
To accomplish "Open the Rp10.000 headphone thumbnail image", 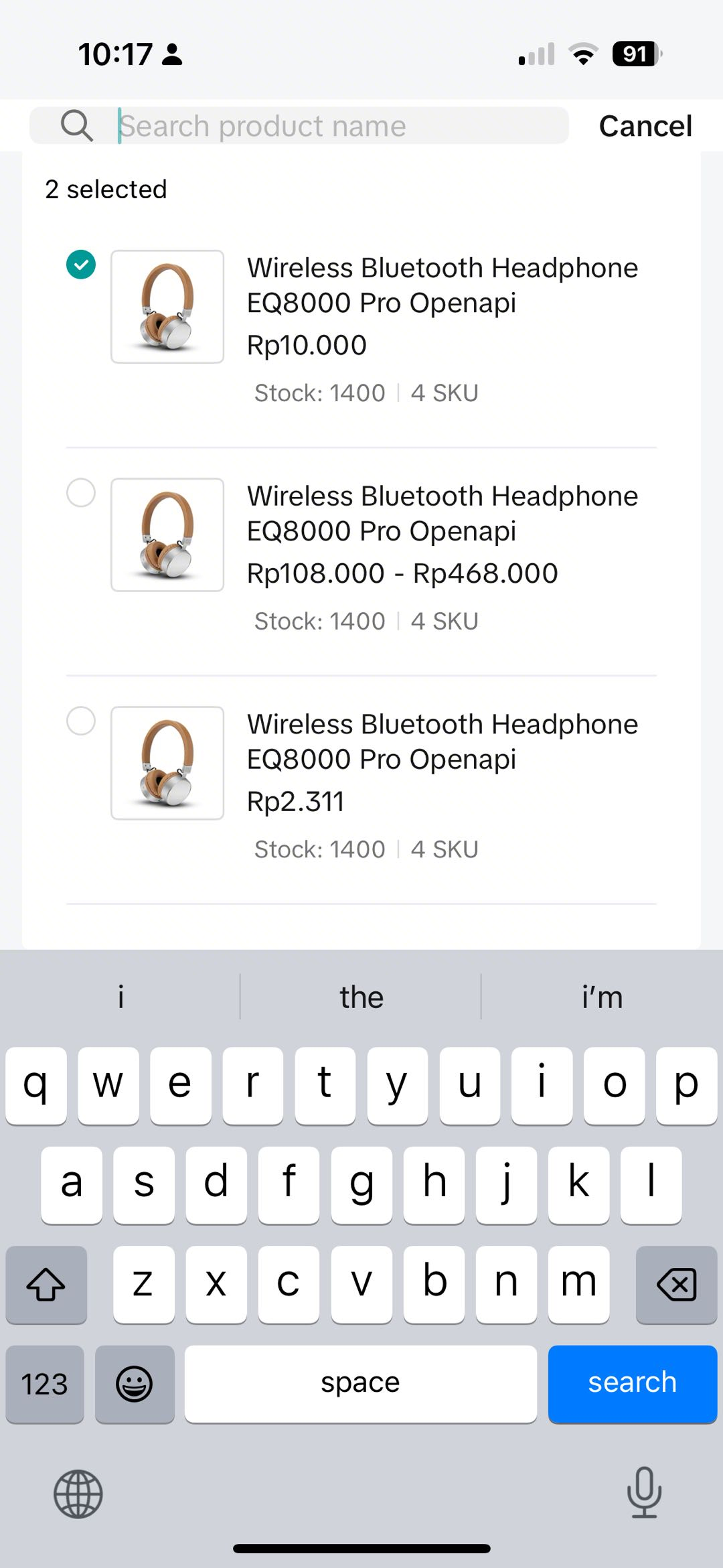I will tap(167, 307).
